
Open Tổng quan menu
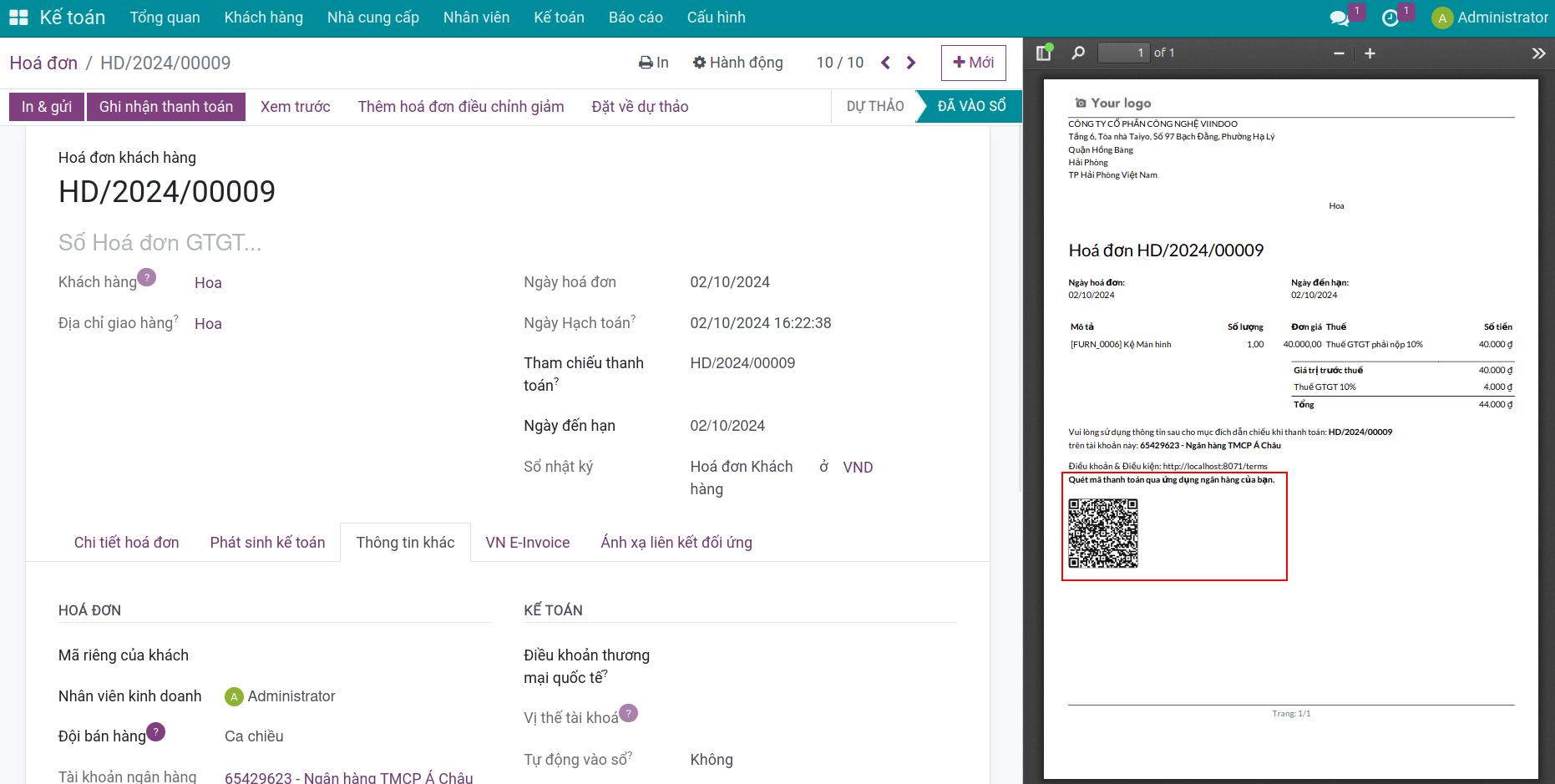165,18
